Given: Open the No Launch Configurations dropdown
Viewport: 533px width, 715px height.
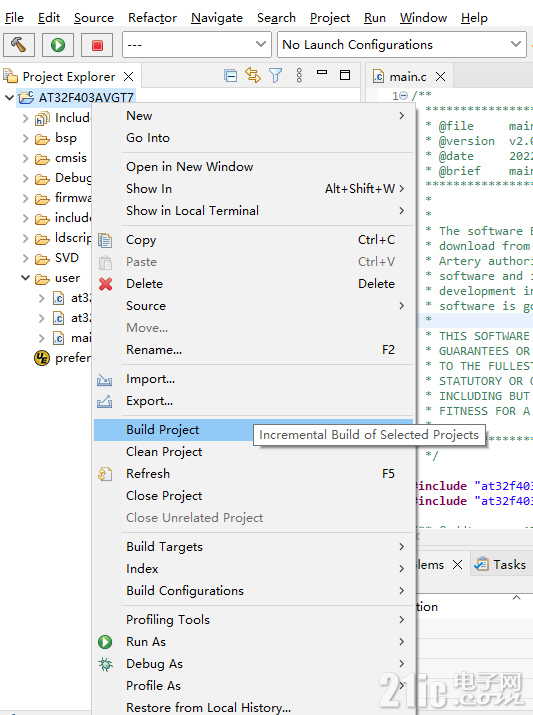Looking at the screenshot, I should coord(402,45).
